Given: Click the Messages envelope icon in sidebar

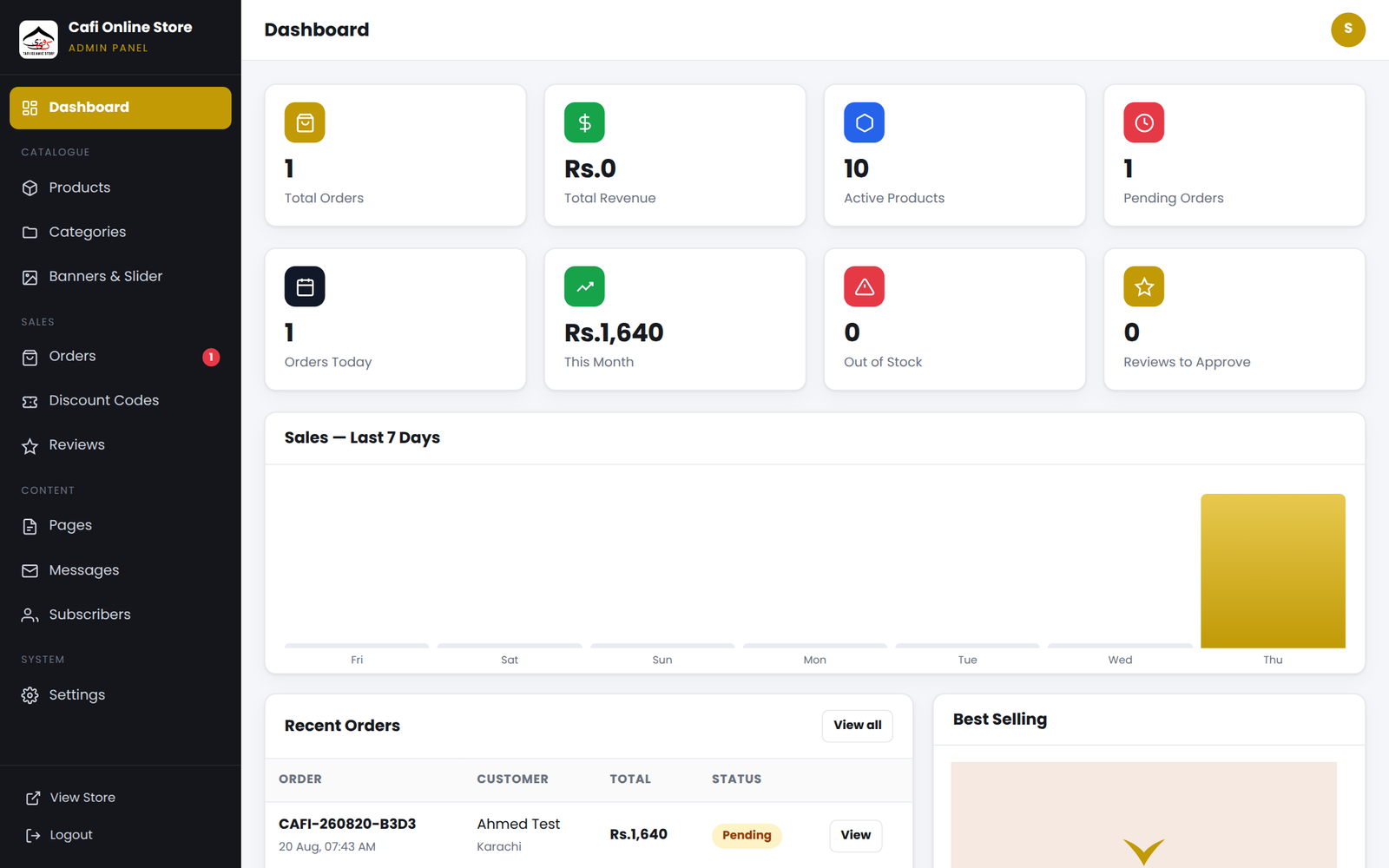Looking at the screenshot, I should coord(30,571).
